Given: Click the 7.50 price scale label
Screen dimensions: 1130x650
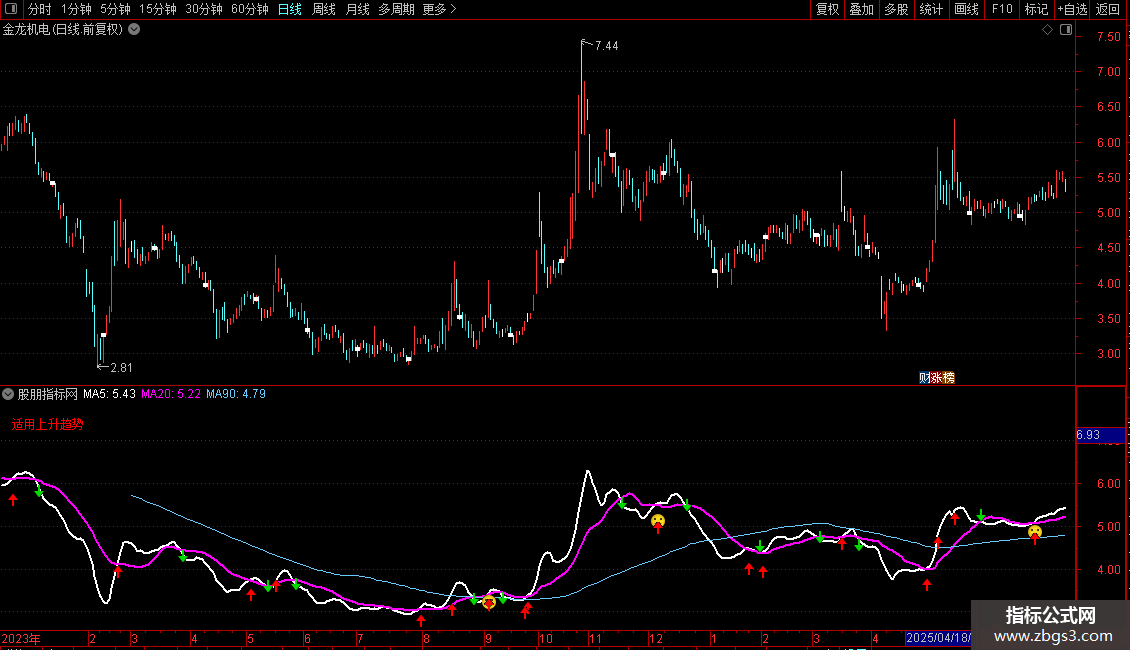Looking at the screenshot, I should (x=1108, y=36).
